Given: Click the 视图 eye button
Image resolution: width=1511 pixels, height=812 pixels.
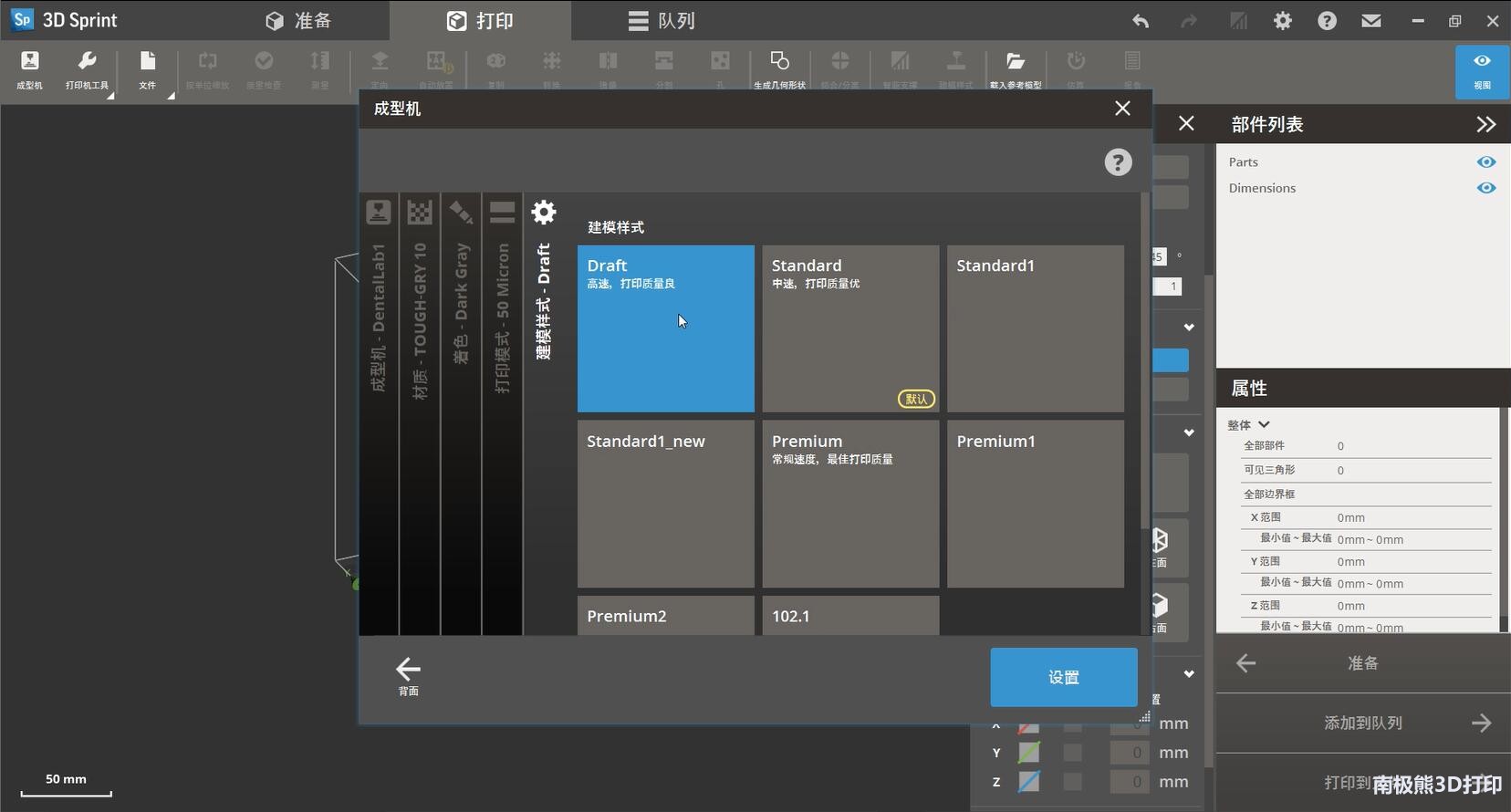Looking at the screenshot, I should tap(1482, 70).
